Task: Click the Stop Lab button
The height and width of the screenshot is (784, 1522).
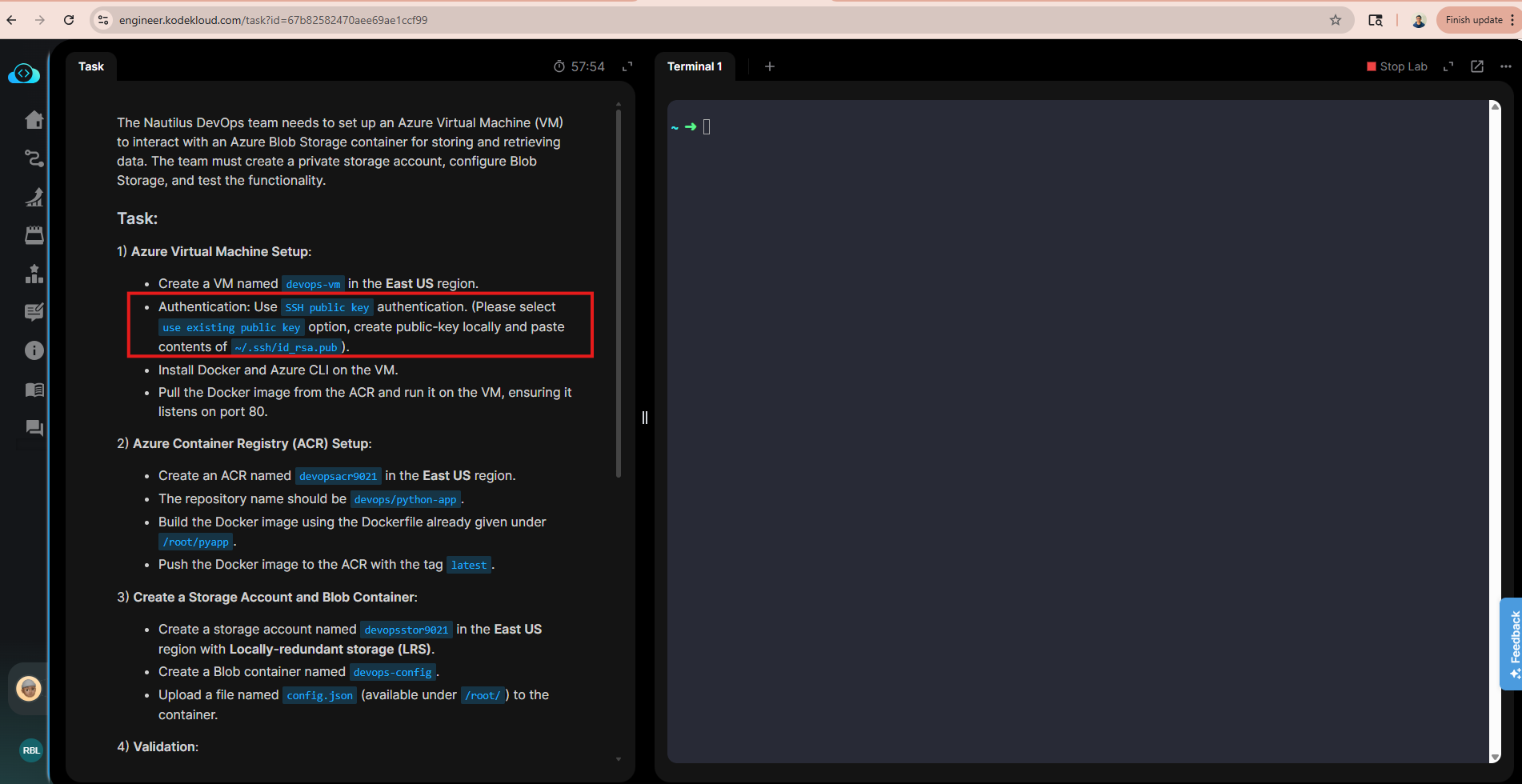Action: tap(1397, 66)
